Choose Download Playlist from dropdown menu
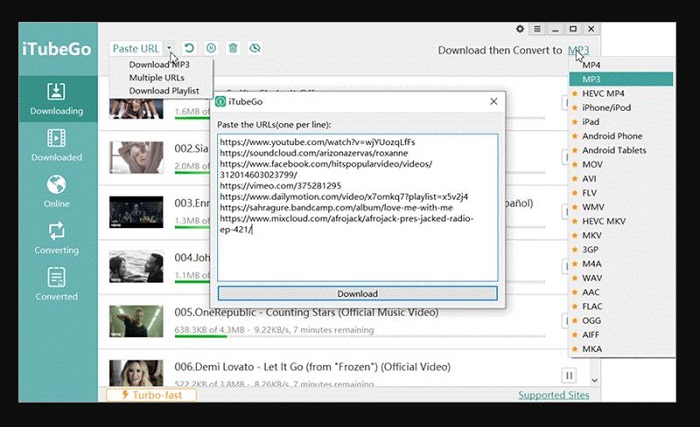The height and width of the screenshot is (427, 700). click(x=164, y=91)
